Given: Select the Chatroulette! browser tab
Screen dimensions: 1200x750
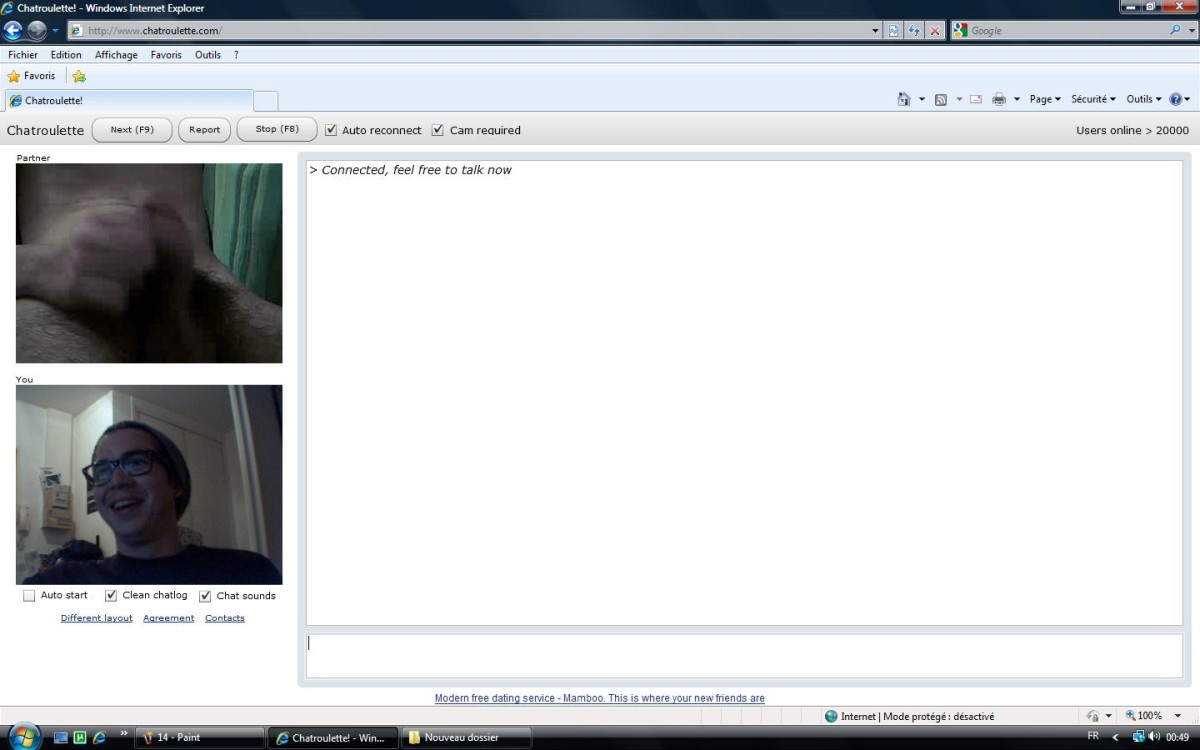Looking at the screenshot, I should [129, 100].
